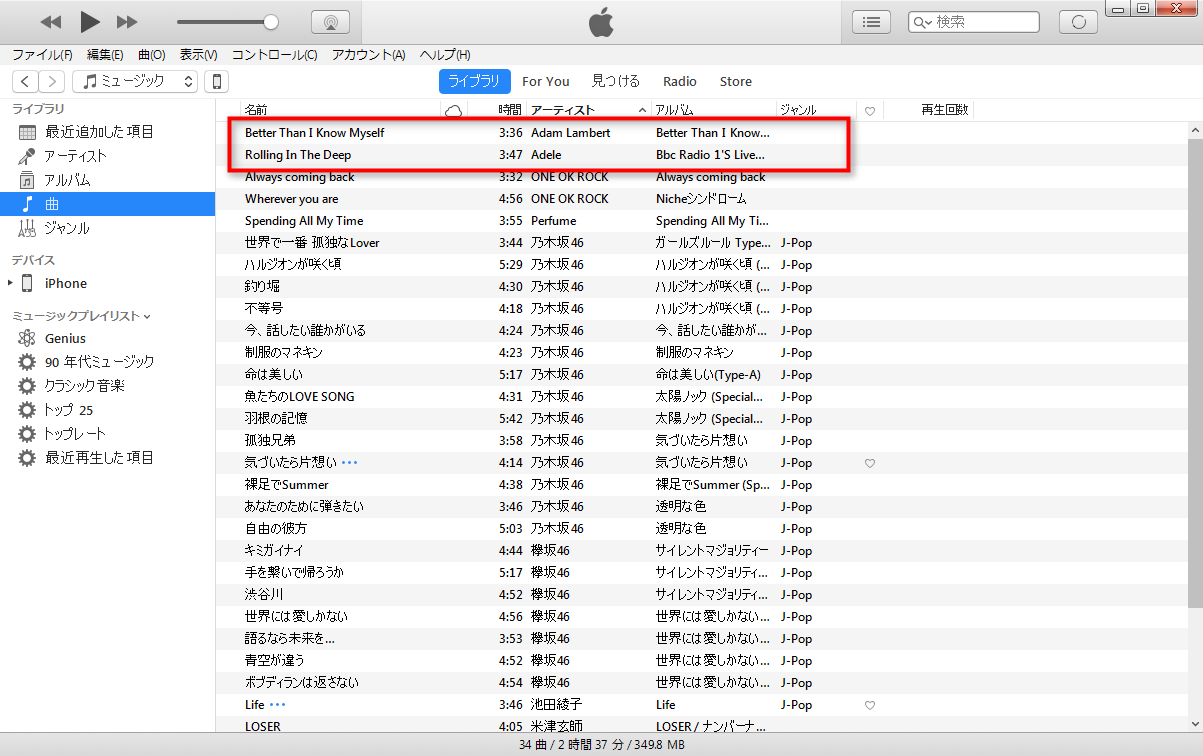Open the コントロール(C) menu
The image size is (1203, 756).
click(275, 55)
